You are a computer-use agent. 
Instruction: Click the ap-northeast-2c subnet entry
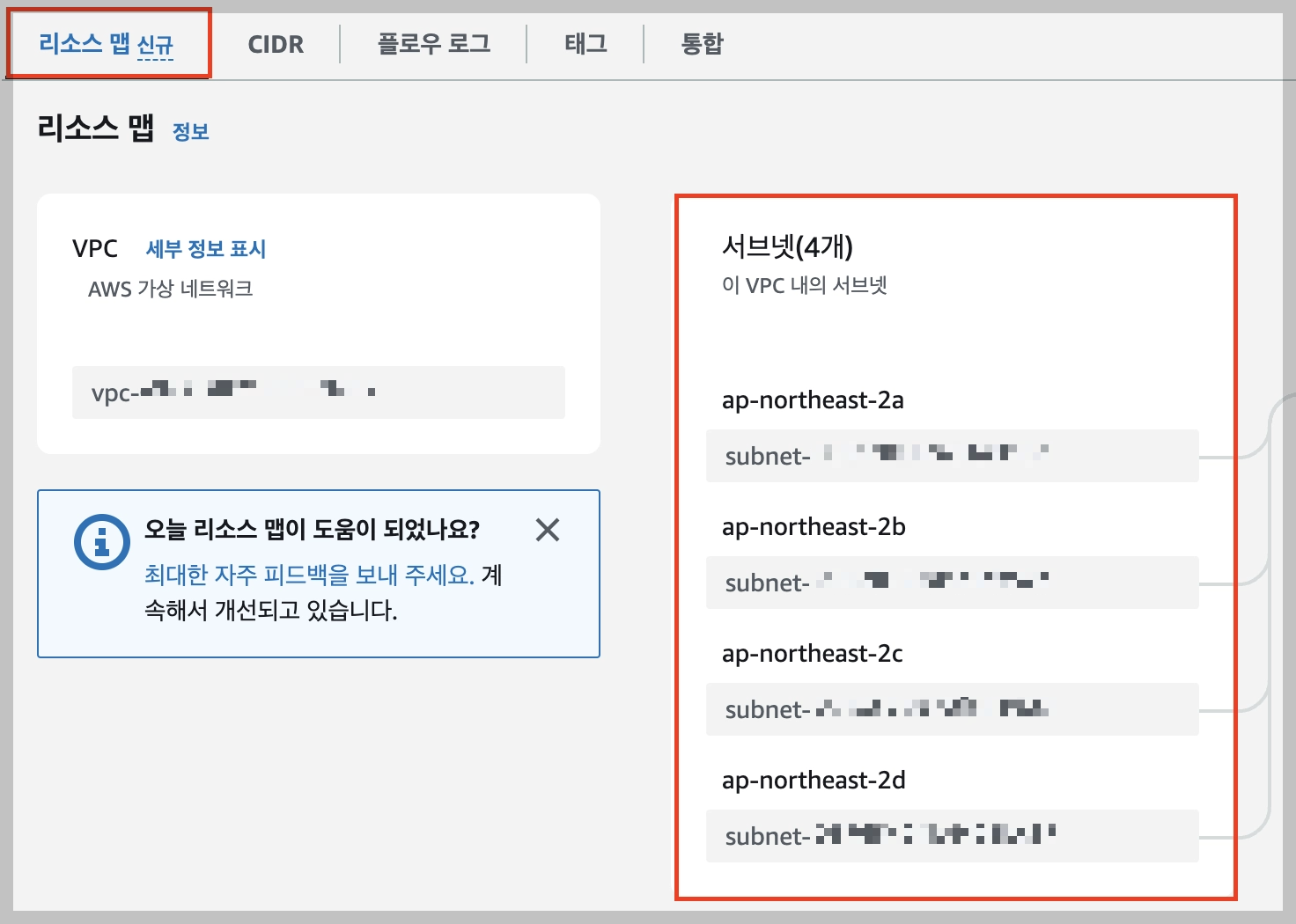(951, 709)
